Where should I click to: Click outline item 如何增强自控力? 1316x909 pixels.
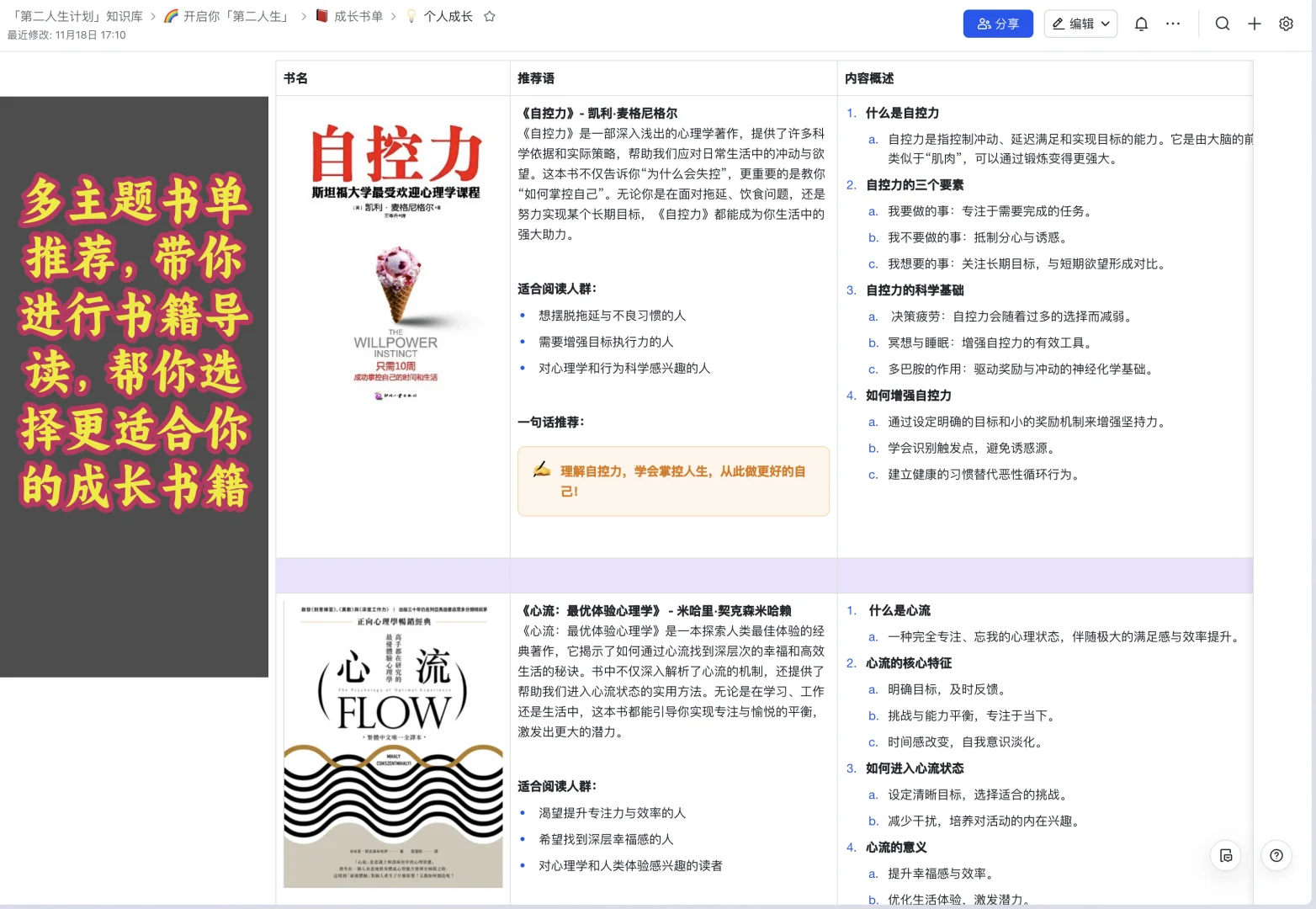(x=909, y=395)
